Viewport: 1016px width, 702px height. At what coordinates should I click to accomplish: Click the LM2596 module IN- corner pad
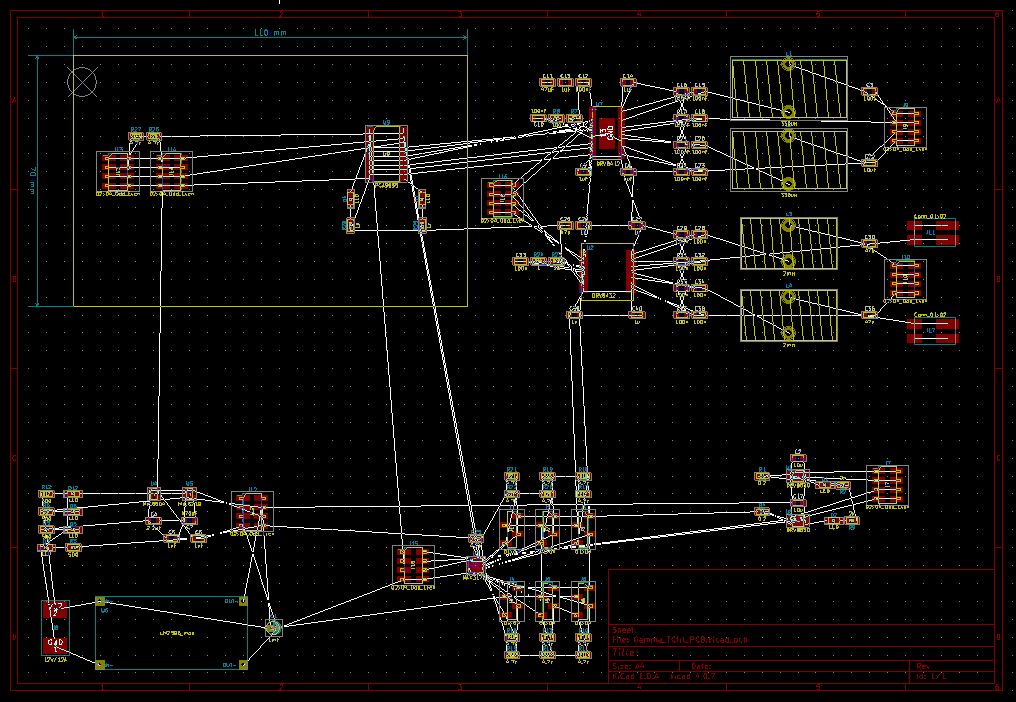[x=100, y=664]
